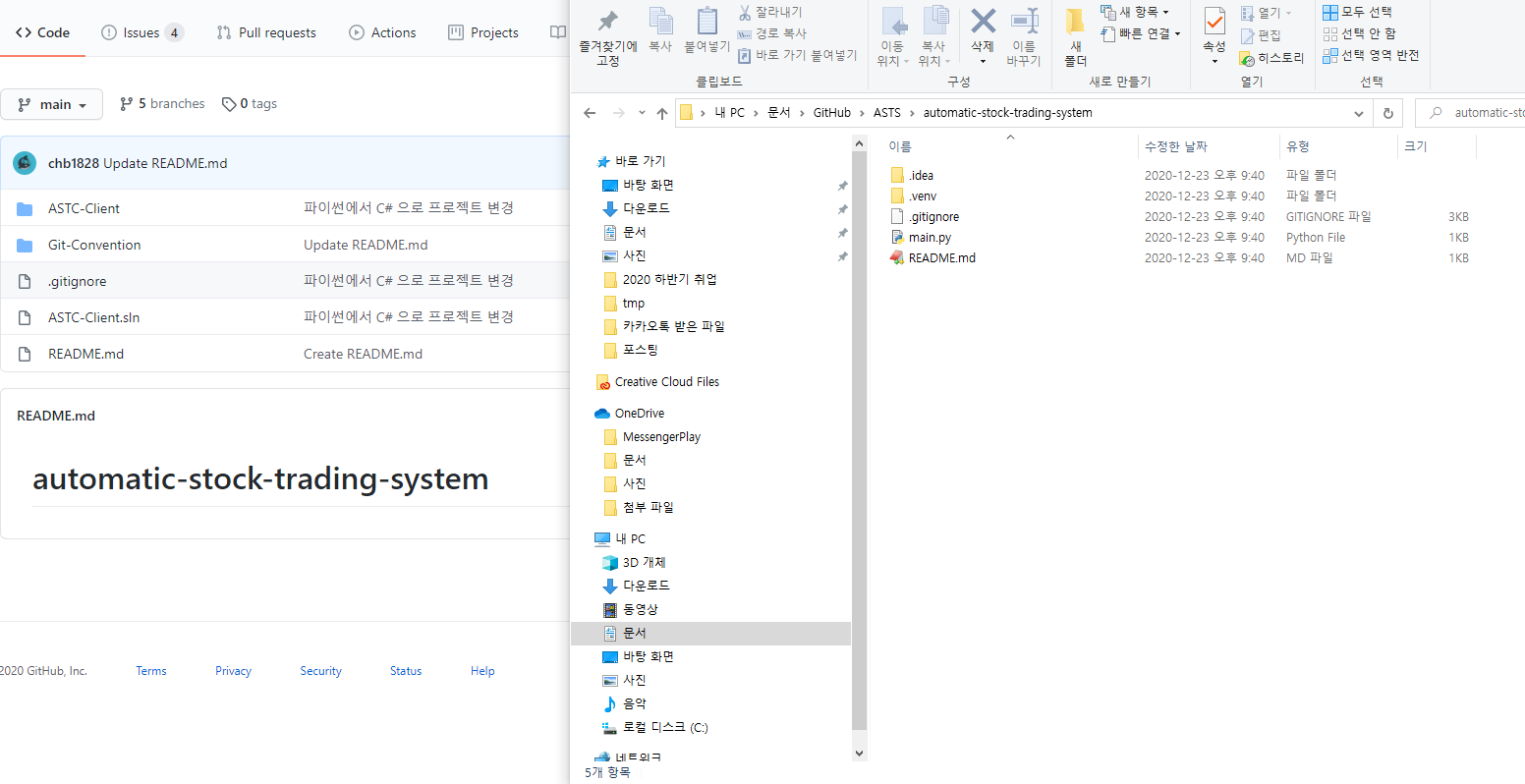The height and width of the screenshot is (784, 1525).
Task: Select the .venv folder in Explorer
Action: 923,196
